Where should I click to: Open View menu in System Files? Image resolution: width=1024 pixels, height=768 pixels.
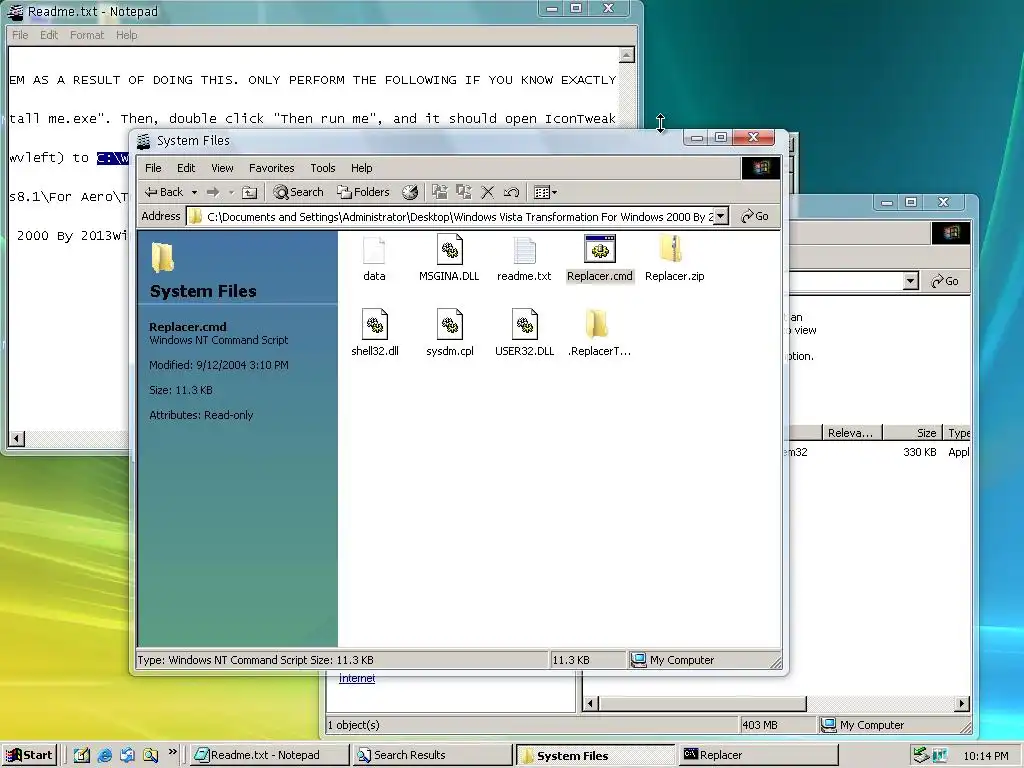coord(222,168)
